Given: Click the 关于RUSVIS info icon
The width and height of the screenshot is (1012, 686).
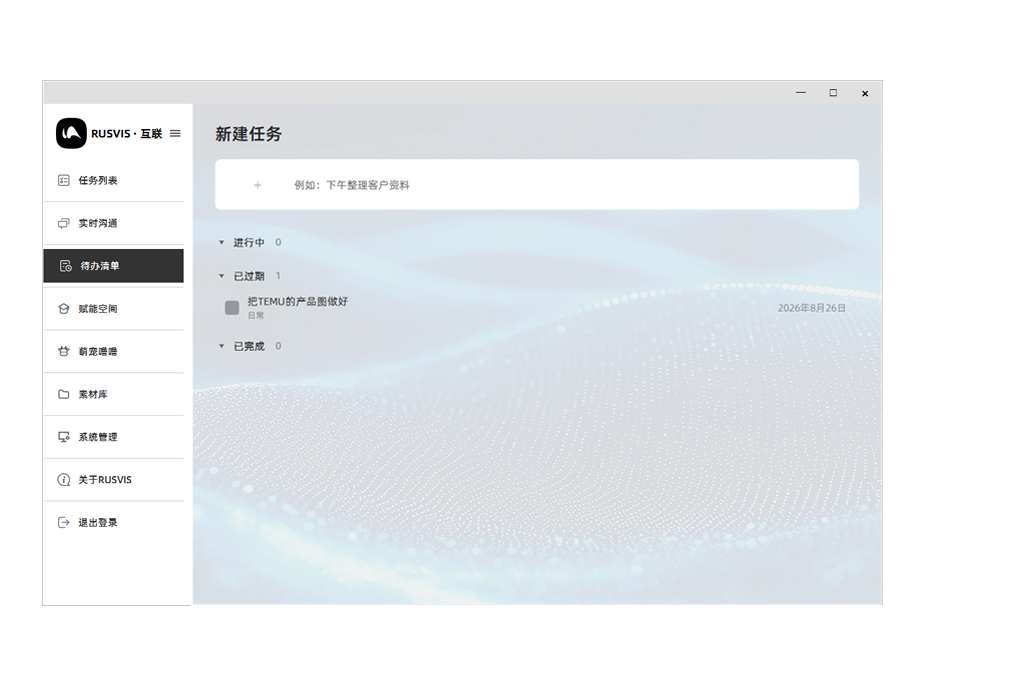Looking at the screenshot, I should click(63, 479).
